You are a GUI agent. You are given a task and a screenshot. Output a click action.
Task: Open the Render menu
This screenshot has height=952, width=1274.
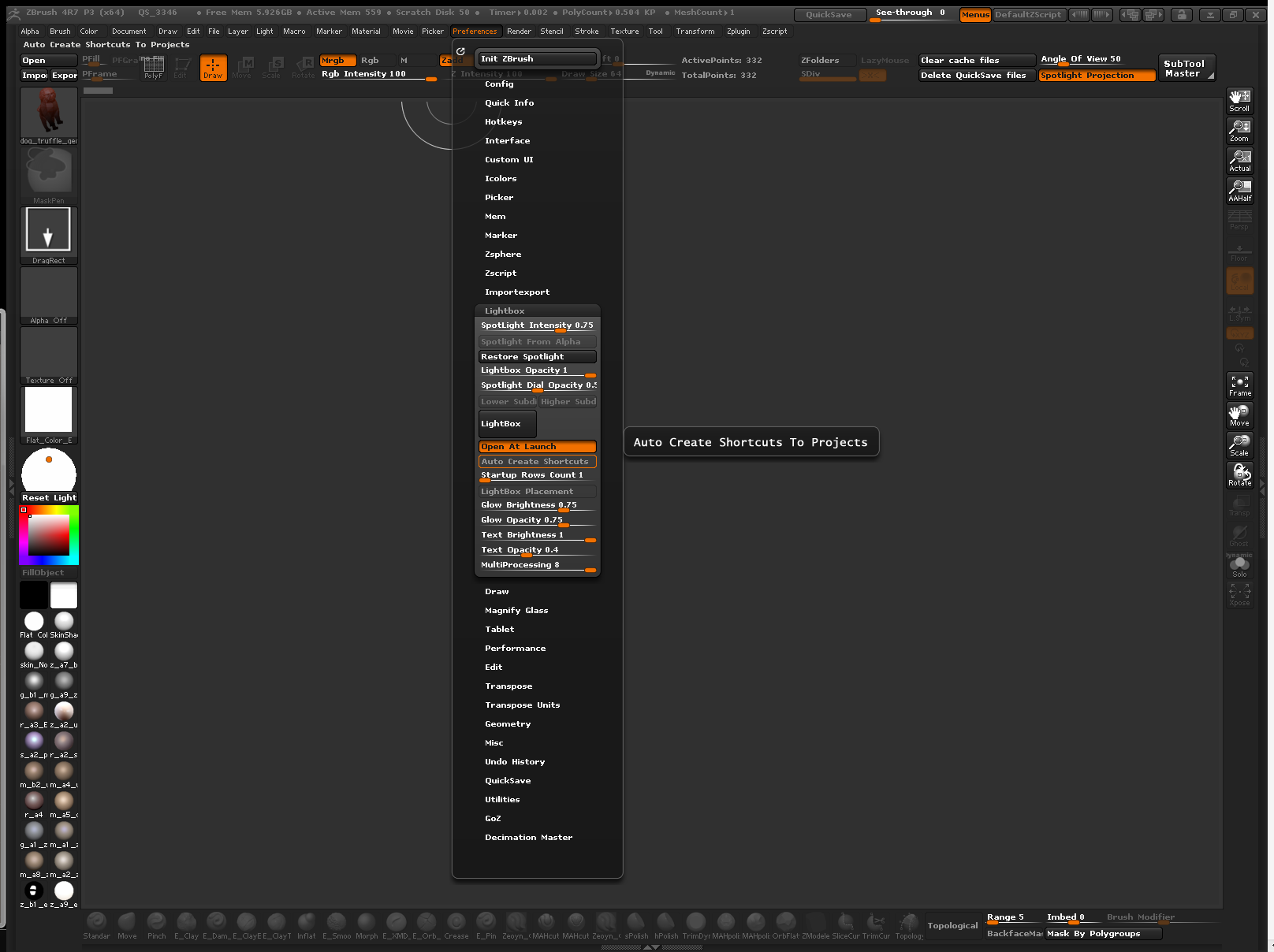(519, 32)
